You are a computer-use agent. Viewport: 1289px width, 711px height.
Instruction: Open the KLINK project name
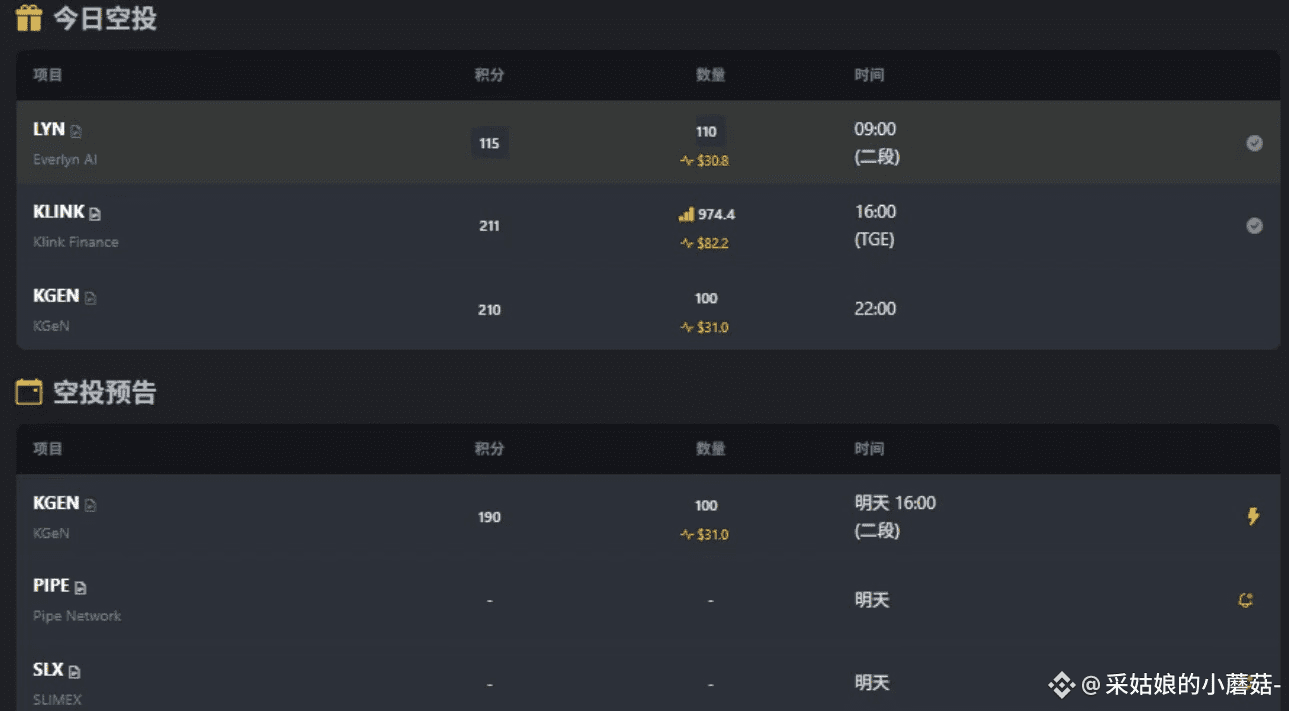coord(59,212)
